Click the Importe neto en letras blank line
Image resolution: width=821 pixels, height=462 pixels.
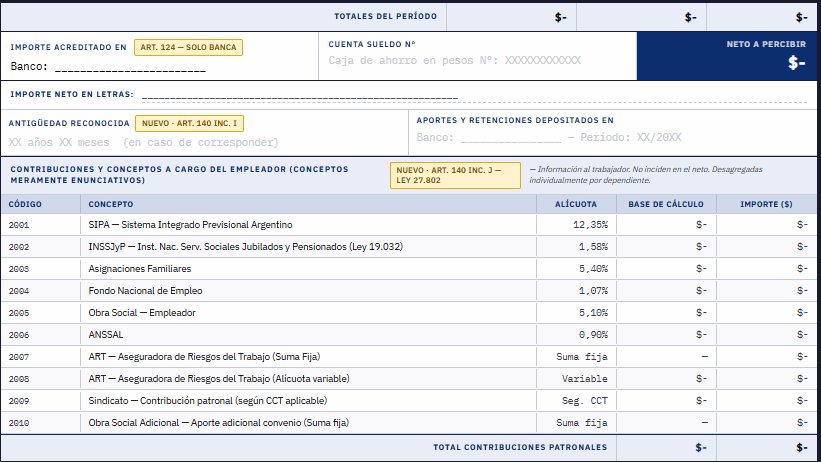(299, 95)
